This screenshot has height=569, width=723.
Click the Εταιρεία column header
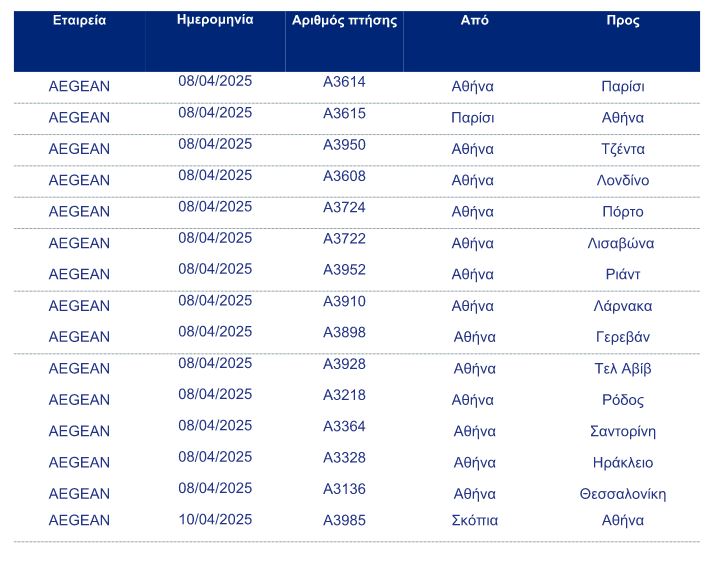coord(79,21)
